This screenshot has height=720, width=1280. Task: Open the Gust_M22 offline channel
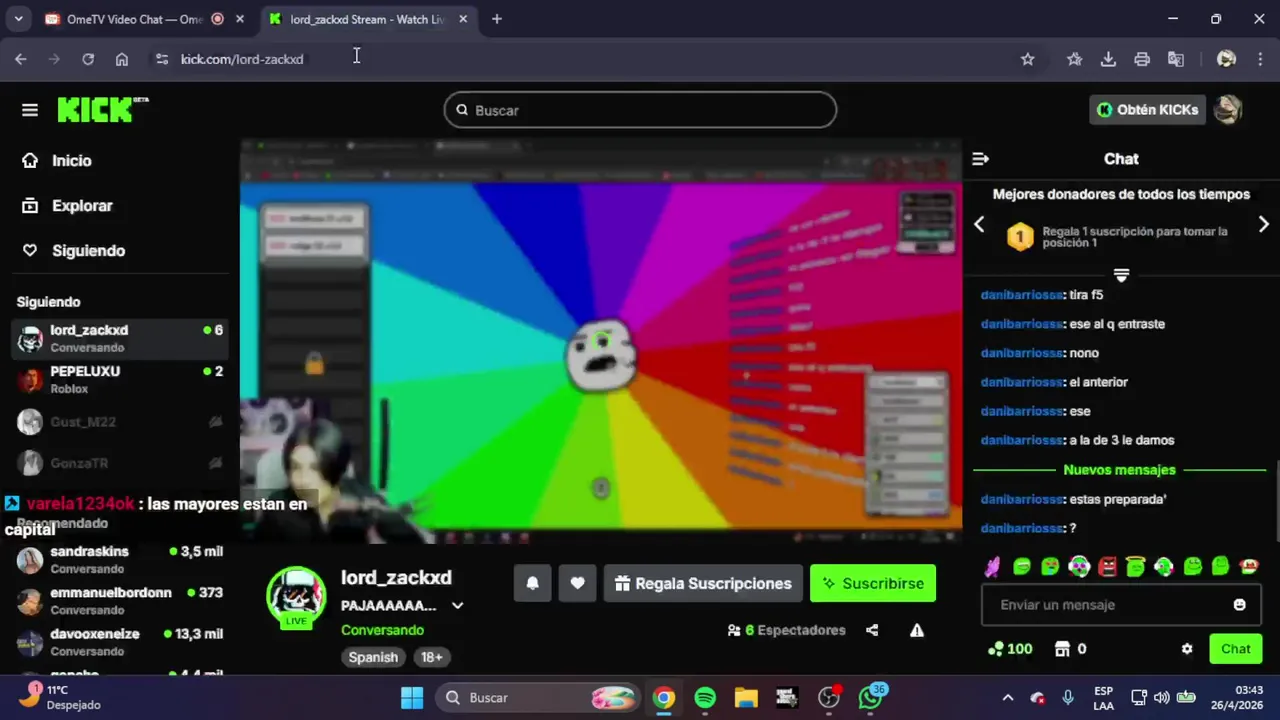coord(120,422)
